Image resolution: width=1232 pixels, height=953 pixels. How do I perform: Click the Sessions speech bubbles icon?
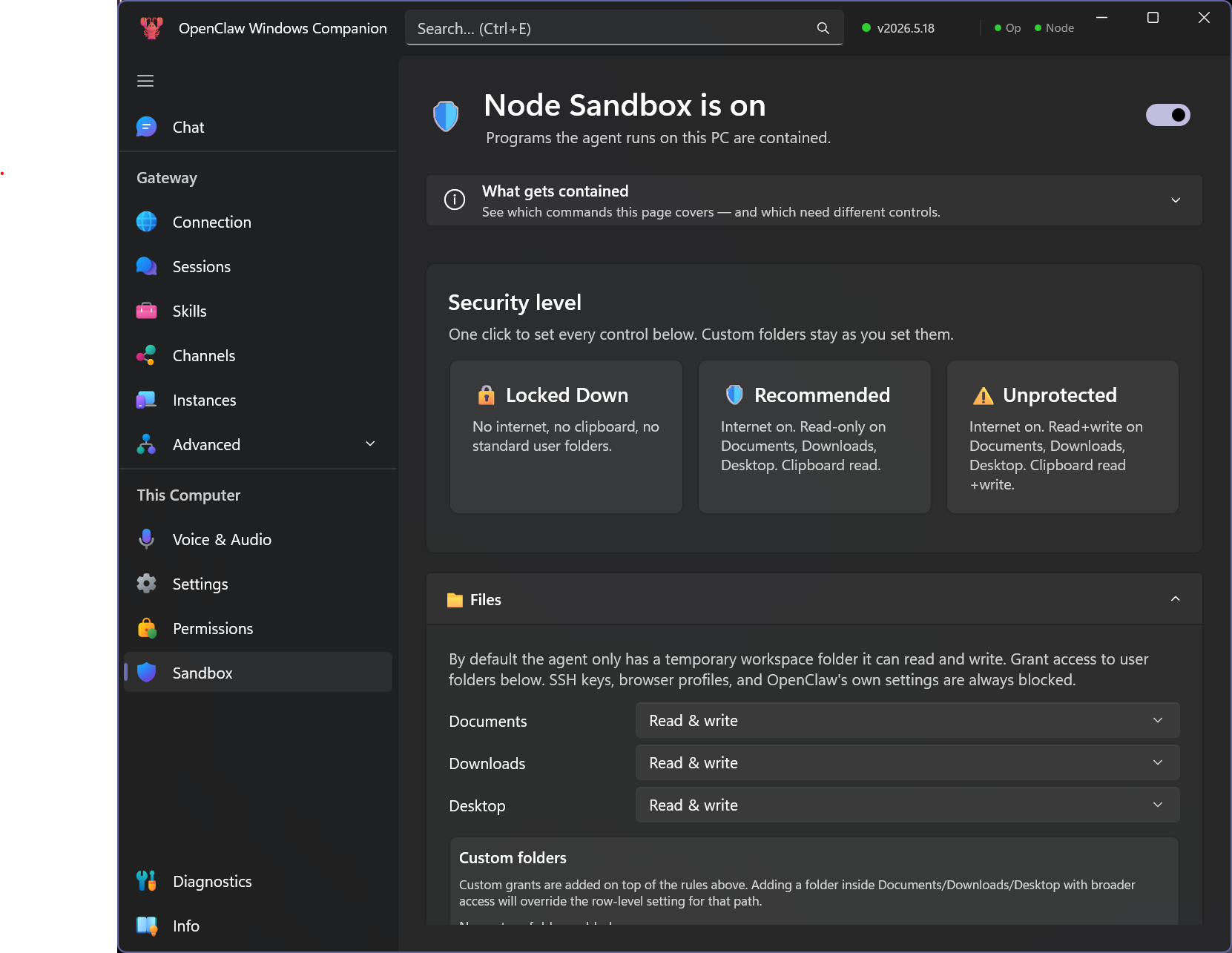point(147,266)
